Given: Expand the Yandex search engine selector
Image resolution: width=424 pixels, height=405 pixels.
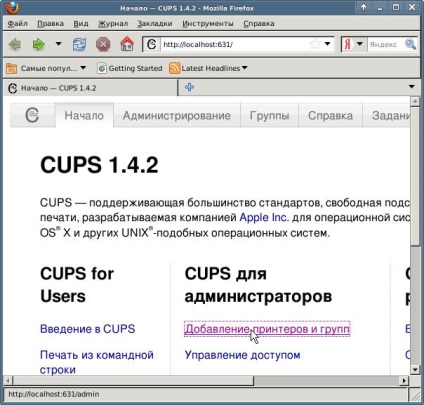Looking at the screenshot, I should tap(359, 44).
